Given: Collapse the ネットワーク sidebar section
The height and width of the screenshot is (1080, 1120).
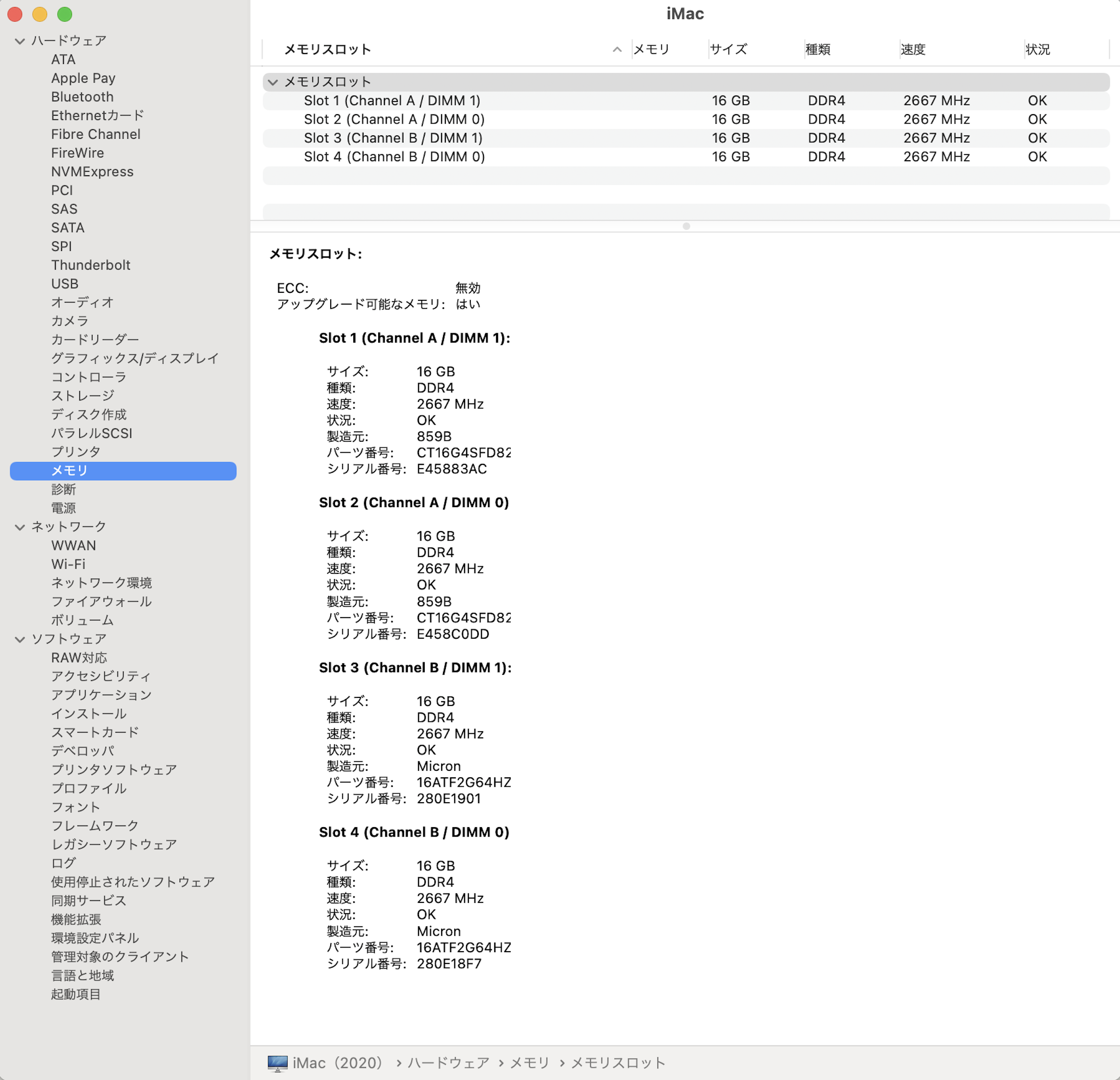Looking at the screenshot, I should click(x=20, y=527).
